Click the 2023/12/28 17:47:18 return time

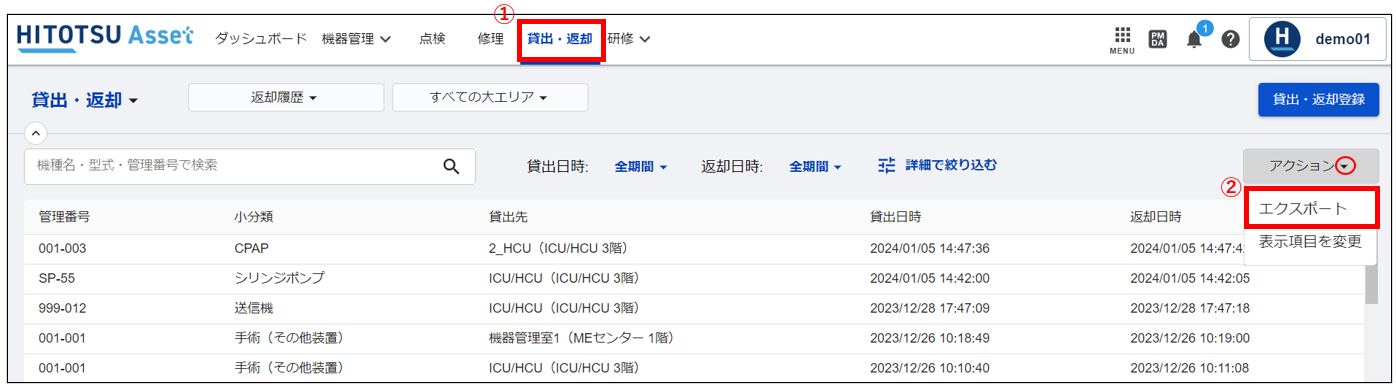tap(1190, 309)
